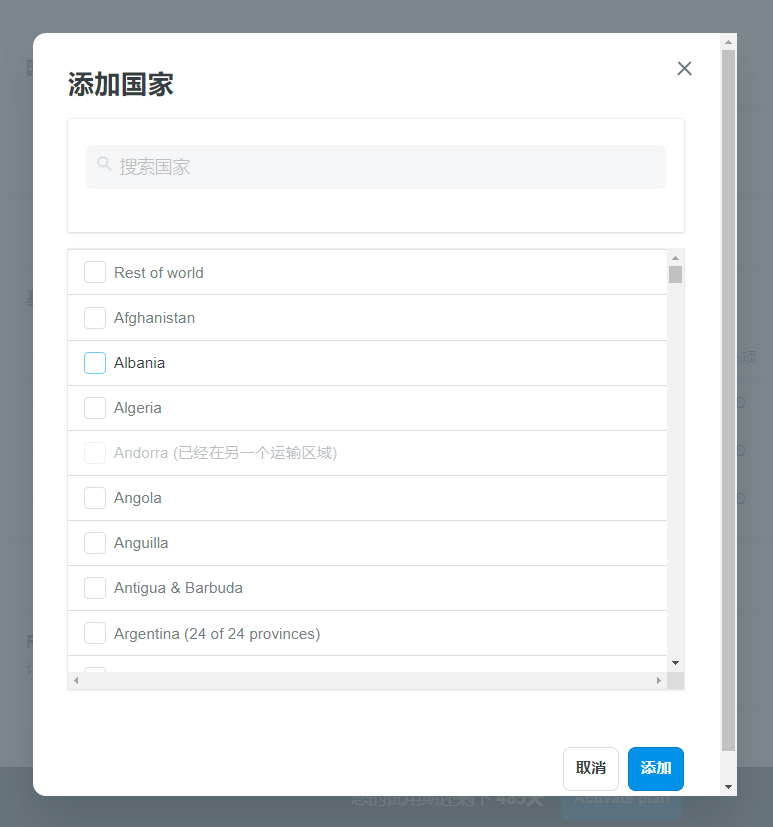The height and width of the screenshot is (827, 773).
Task: Check the Angola country box
Action: pyautogui.click(x=95, y=498)
